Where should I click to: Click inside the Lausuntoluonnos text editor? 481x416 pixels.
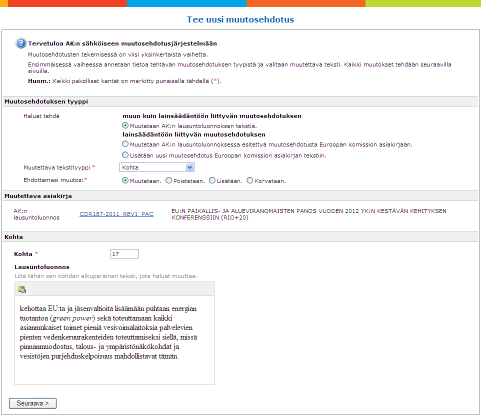tap(114, 340)
